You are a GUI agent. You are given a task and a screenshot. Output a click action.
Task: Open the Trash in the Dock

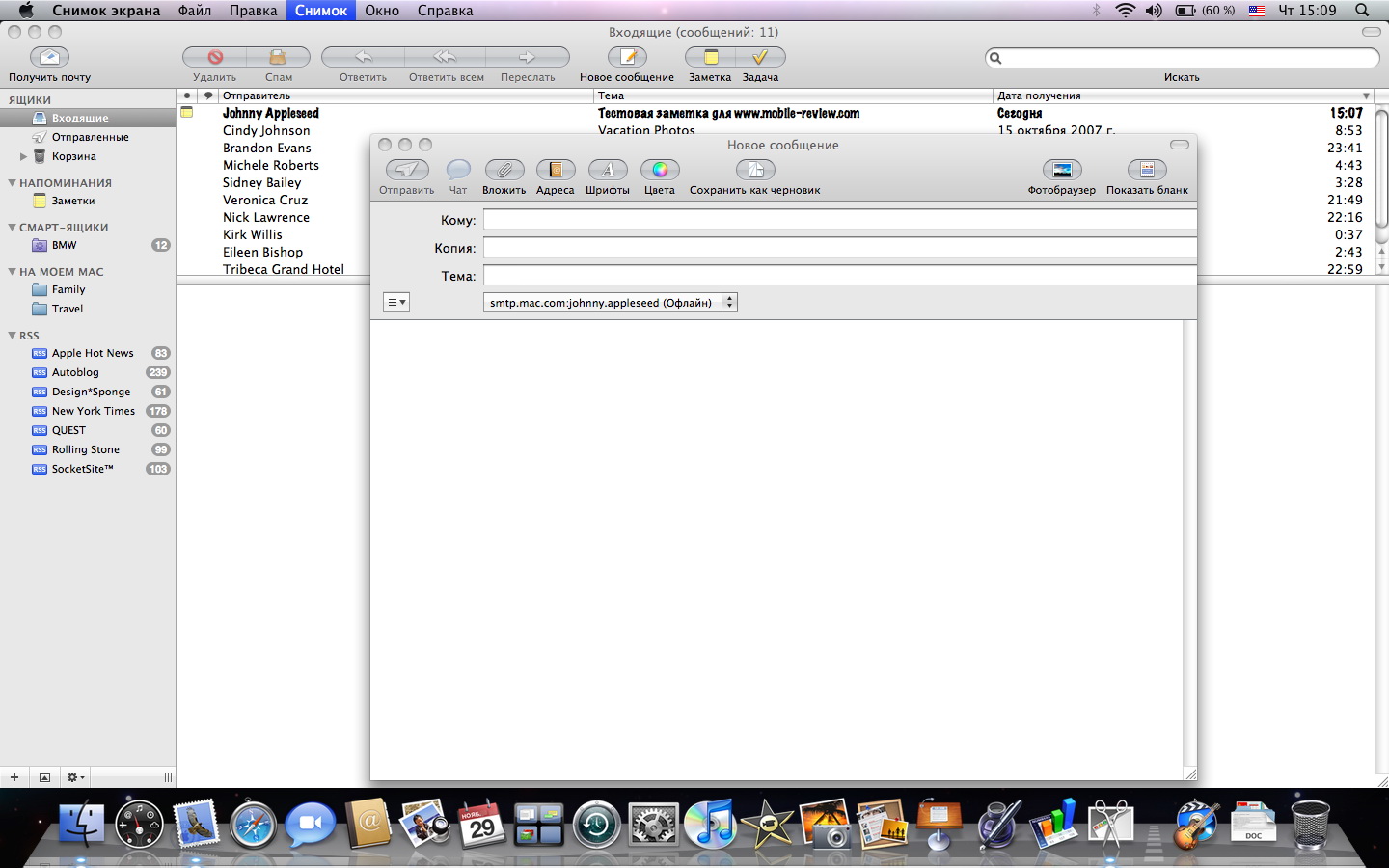pyautogui.click(x=1310, y=825)
